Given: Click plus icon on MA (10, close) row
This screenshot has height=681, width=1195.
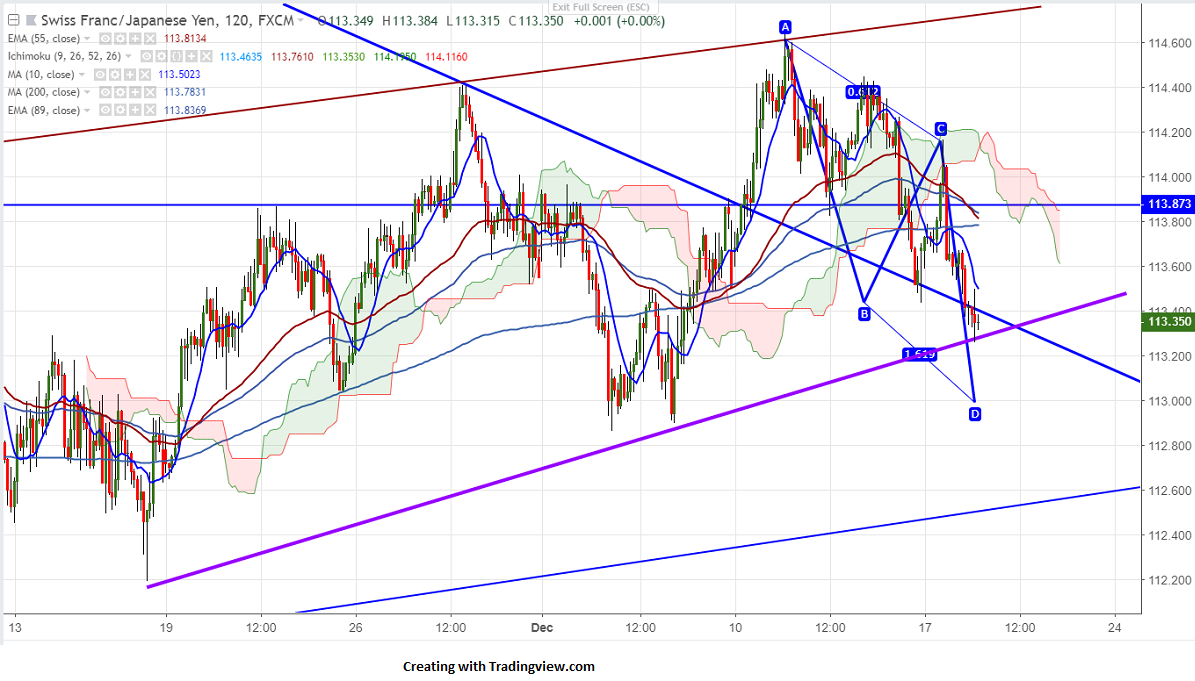Looking at the screenshot, I should point(130,75).
